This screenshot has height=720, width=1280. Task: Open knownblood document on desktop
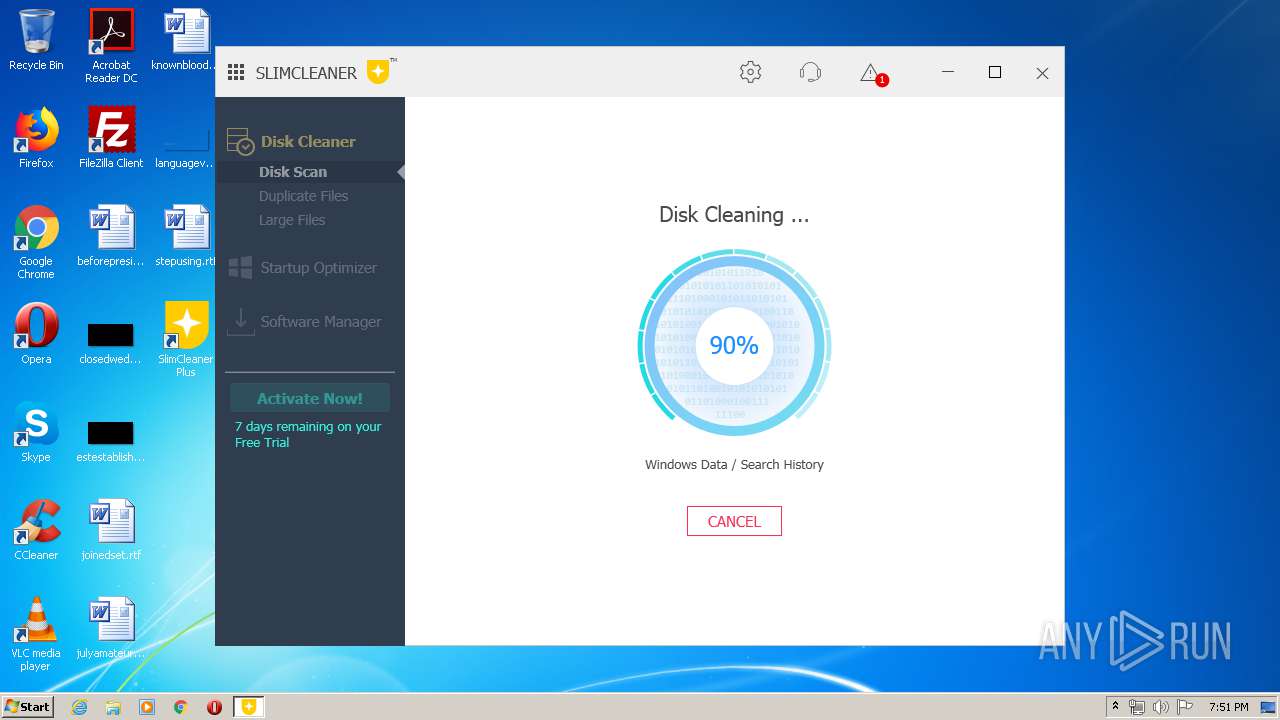click(x=186, y=40)
